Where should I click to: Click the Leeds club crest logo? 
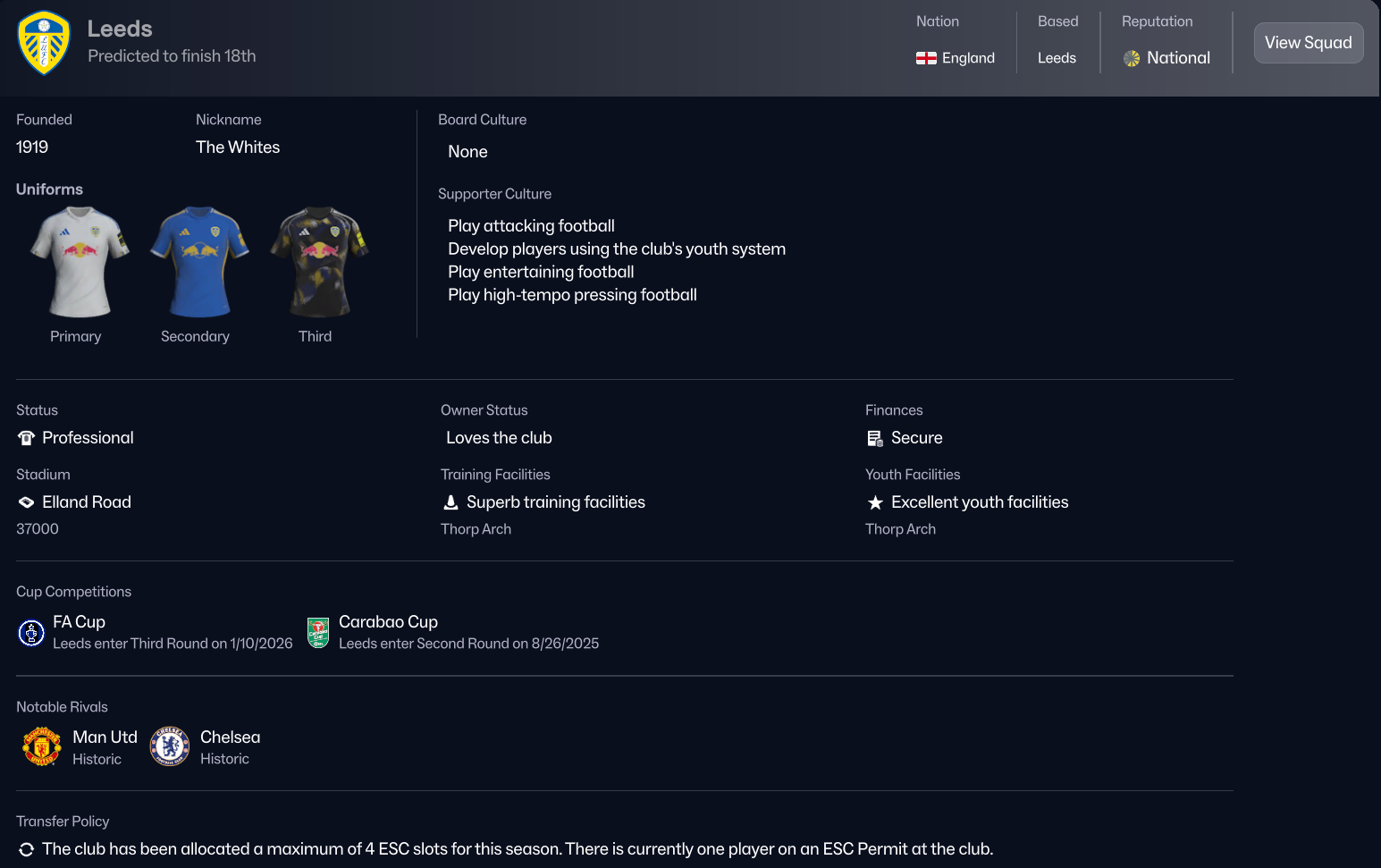click(43, 43)
